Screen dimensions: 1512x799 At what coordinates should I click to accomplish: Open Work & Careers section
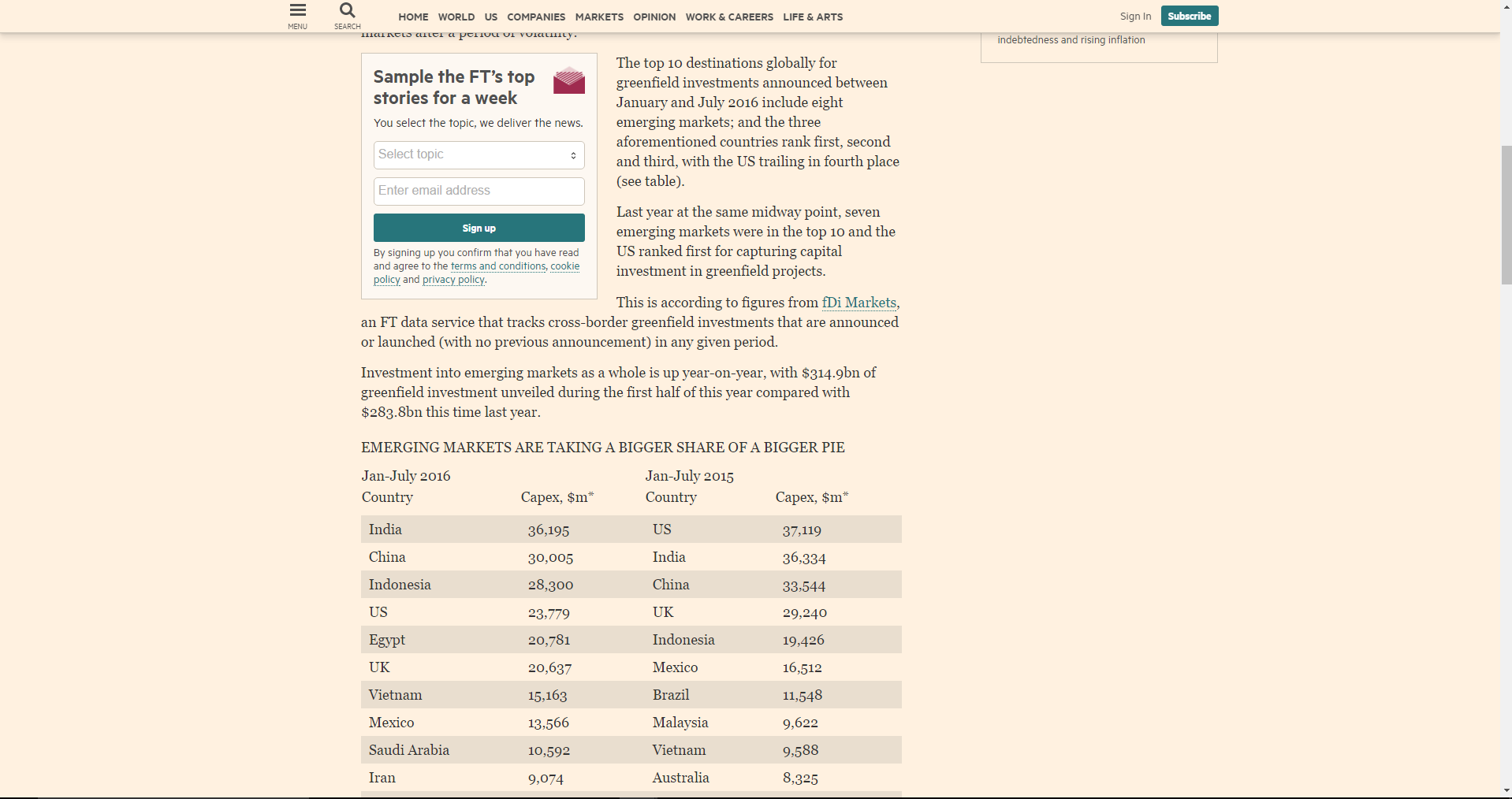[x=729, y=17]
